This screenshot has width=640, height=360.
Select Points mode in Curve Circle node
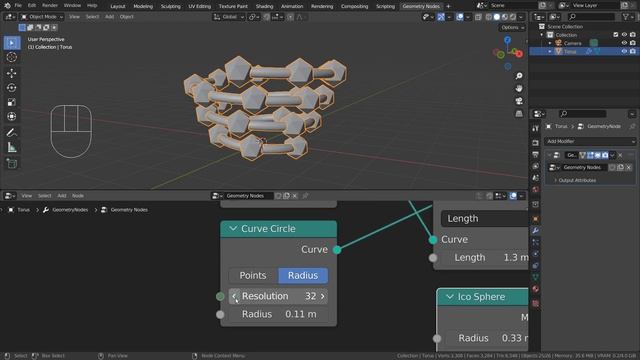point(253,276)
